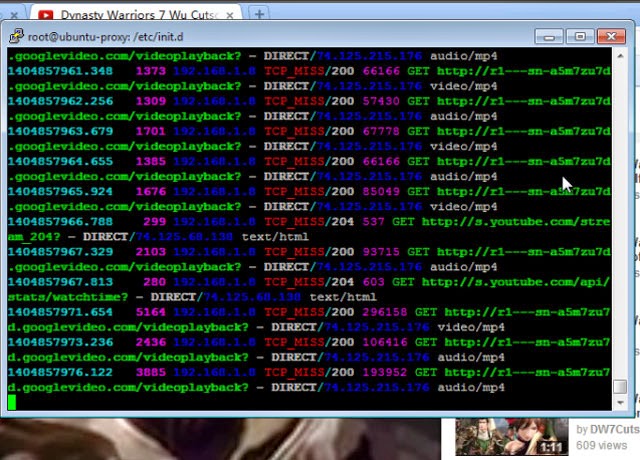The image size is (640, 460).
Task: Select the Dynasty Warriors 7 Wu Cutscenes tab
Action: (x=136, y=14)
